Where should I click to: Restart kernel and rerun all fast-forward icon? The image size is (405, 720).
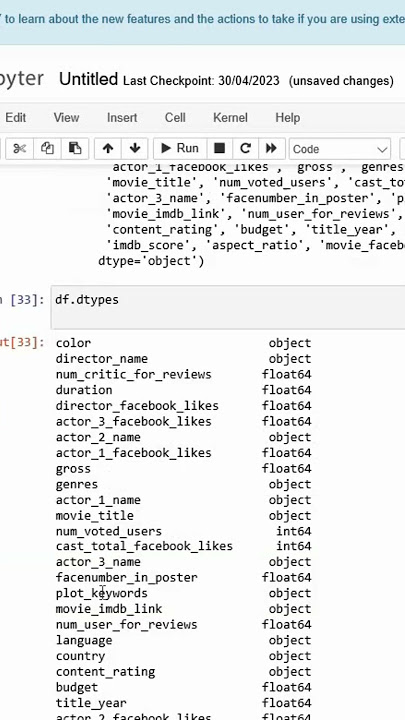[x=271, y=148]
